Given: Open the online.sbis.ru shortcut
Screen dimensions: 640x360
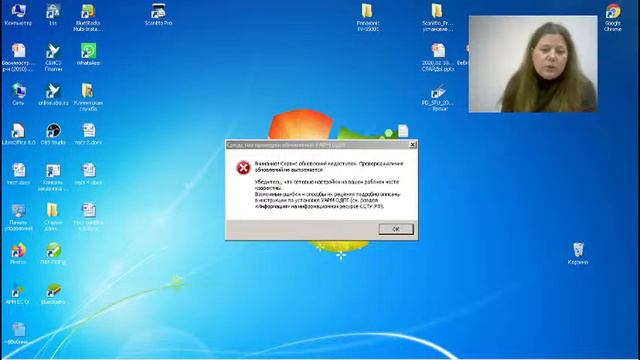Looking at the screenshot, I should pyautogui.click(x=53, y=94).
